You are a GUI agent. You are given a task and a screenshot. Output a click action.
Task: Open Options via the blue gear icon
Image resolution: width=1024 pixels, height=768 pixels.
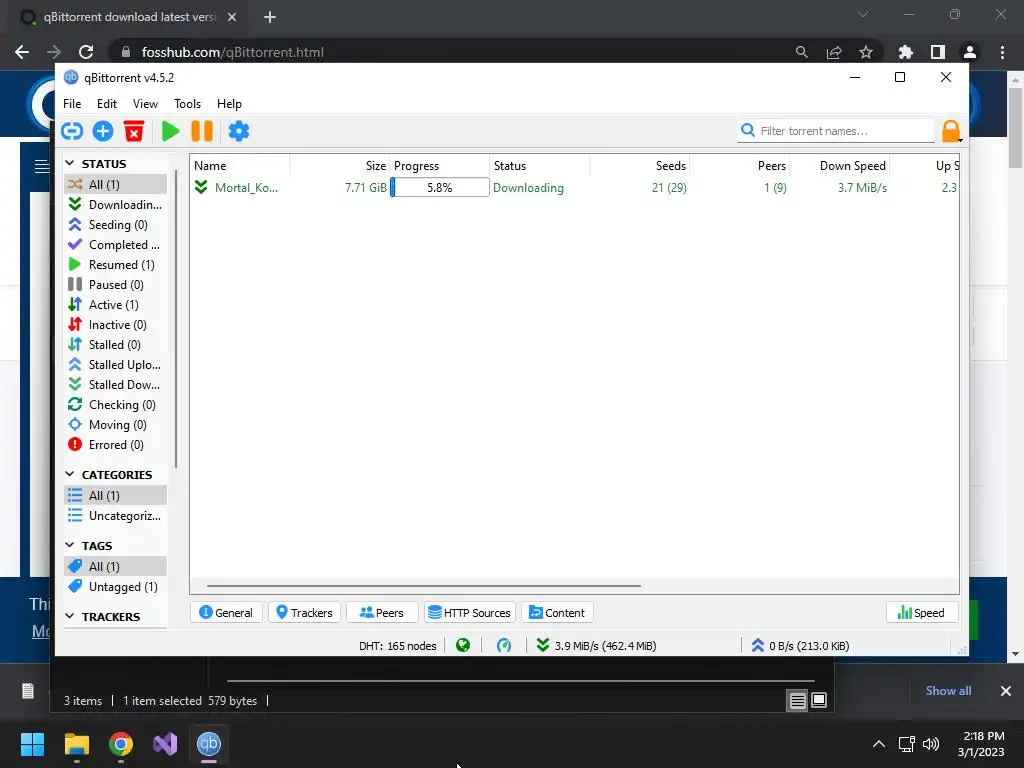point(238,131)
